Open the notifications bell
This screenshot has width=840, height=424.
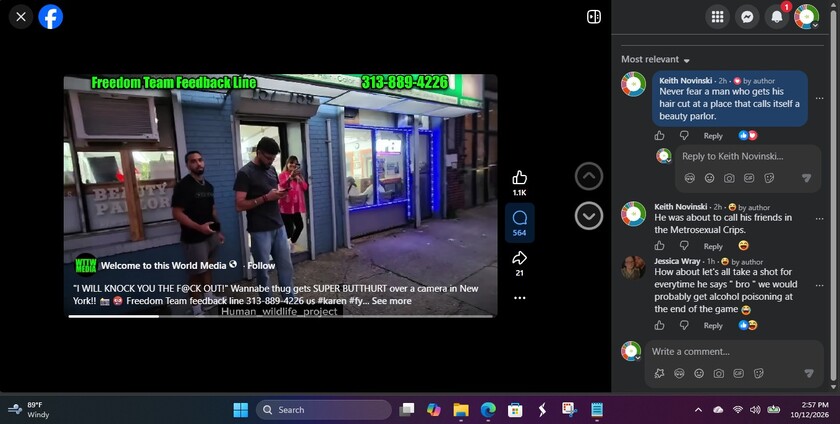776,17
